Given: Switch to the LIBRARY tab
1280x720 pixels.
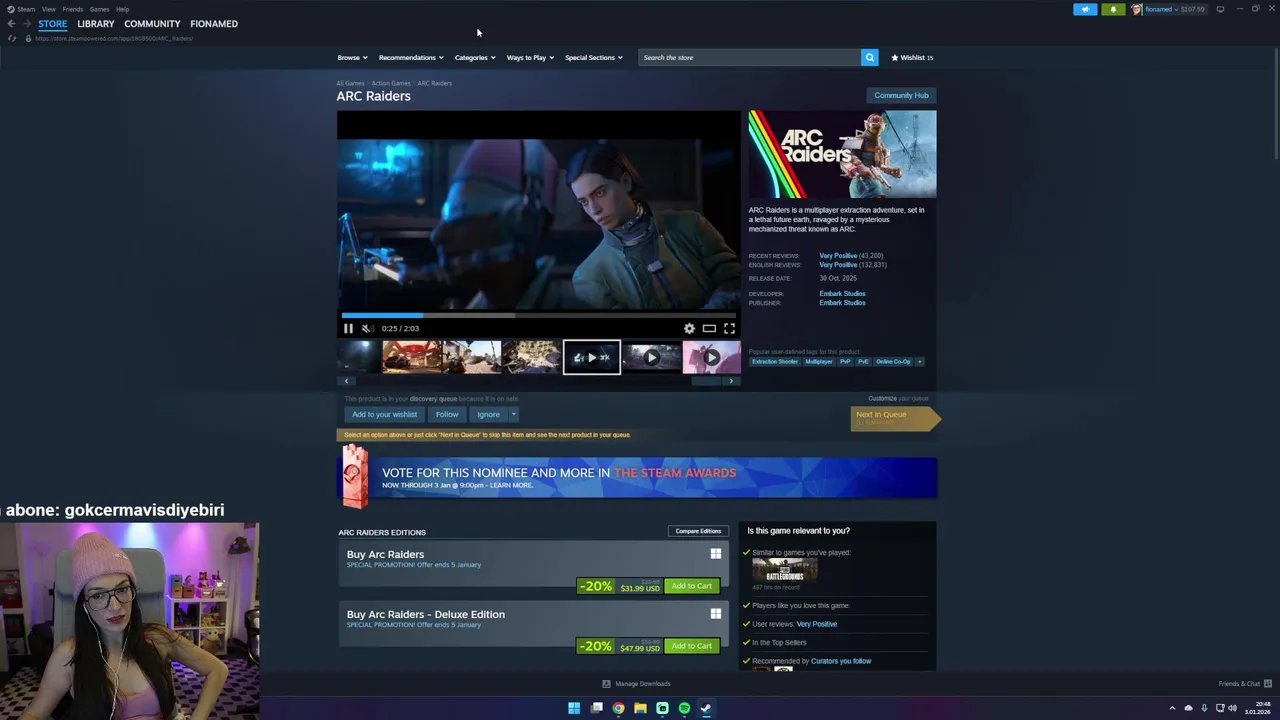Looking at the screenshot, I should (96, 23).
